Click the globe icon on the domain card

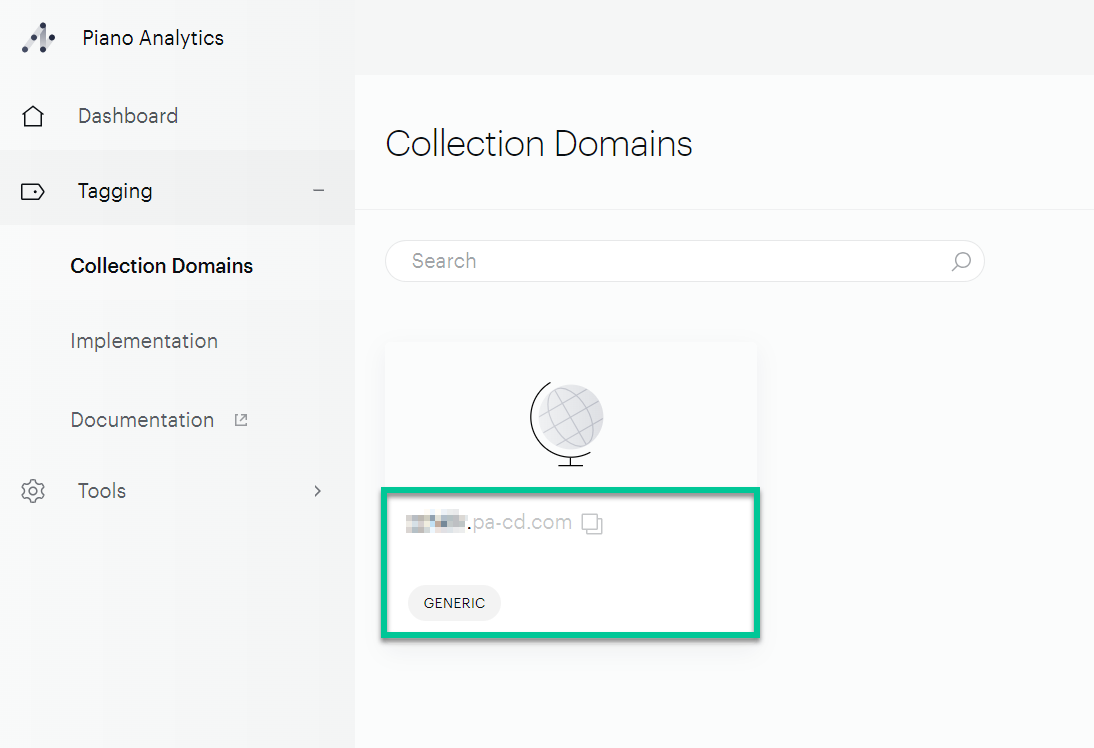coord(569,420)
